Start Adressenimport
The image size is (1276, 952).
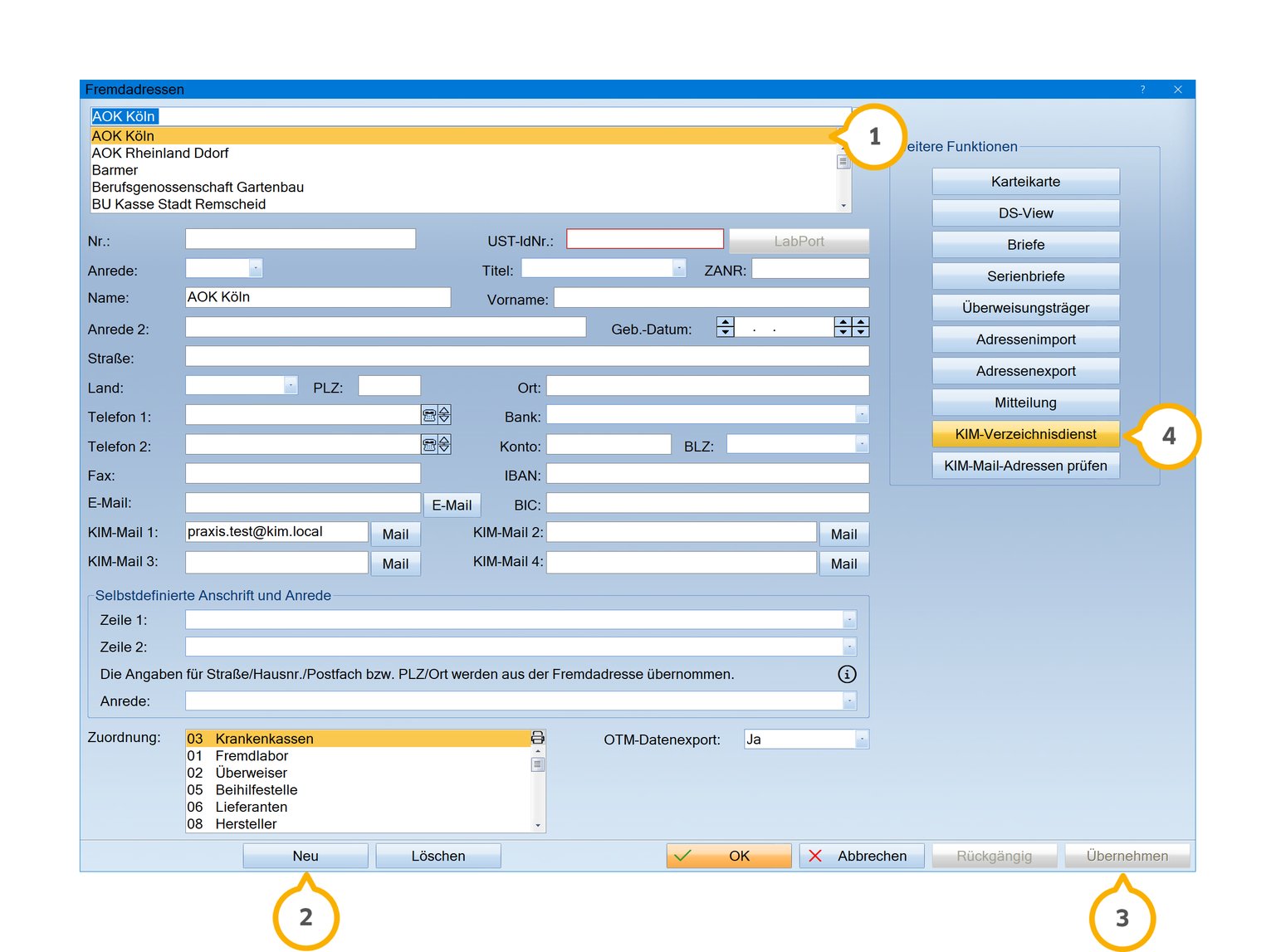[1025, 339]
